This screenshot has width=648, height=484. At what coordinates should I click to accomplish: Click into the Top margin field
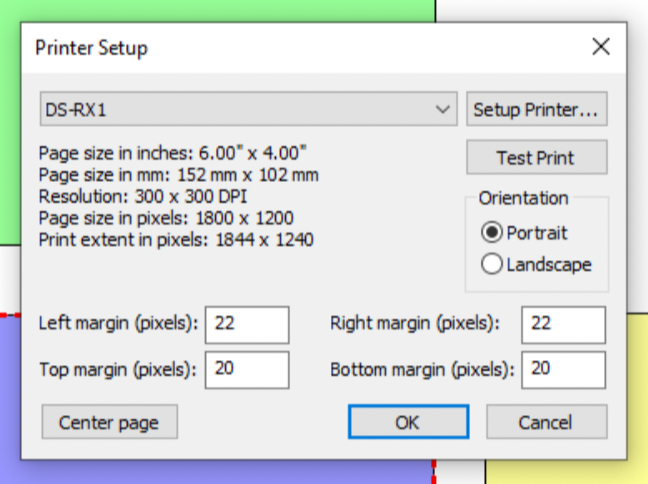point(246,369)
